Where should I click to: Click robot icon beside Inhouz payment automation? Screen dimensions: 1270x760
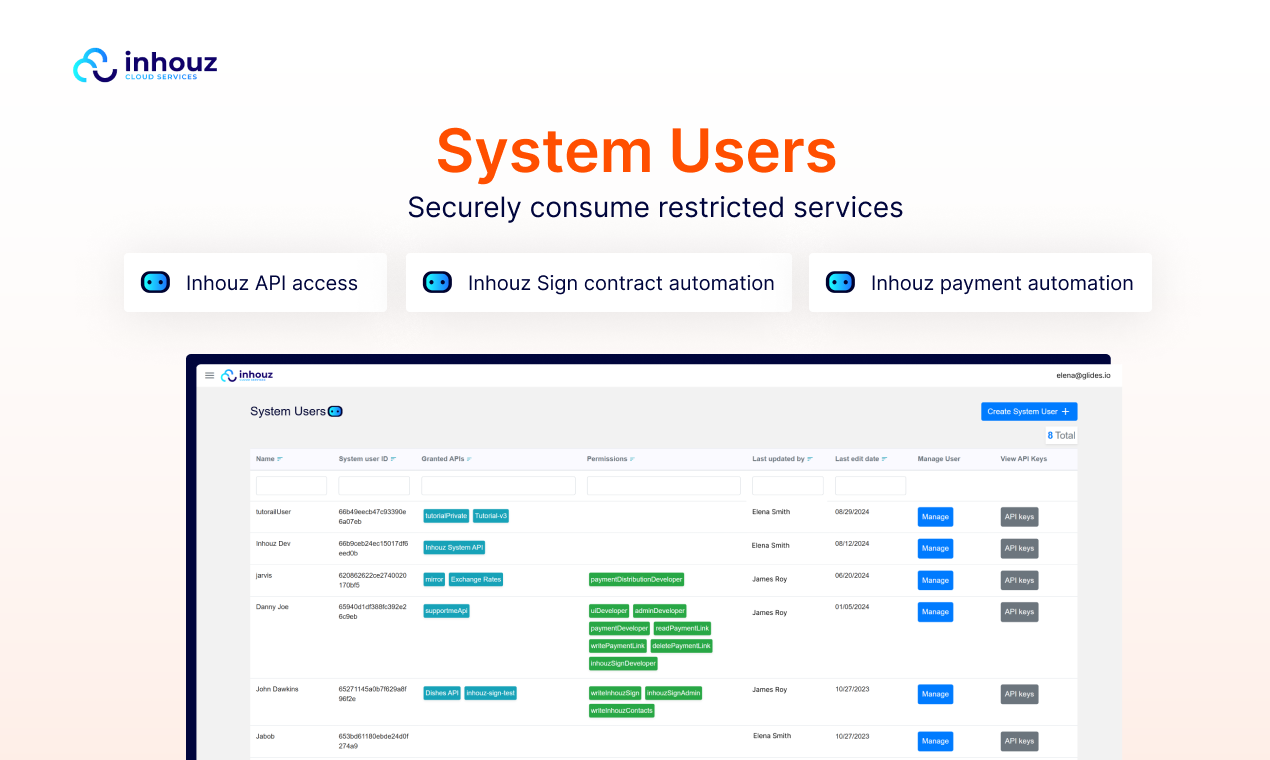[840, 282]
